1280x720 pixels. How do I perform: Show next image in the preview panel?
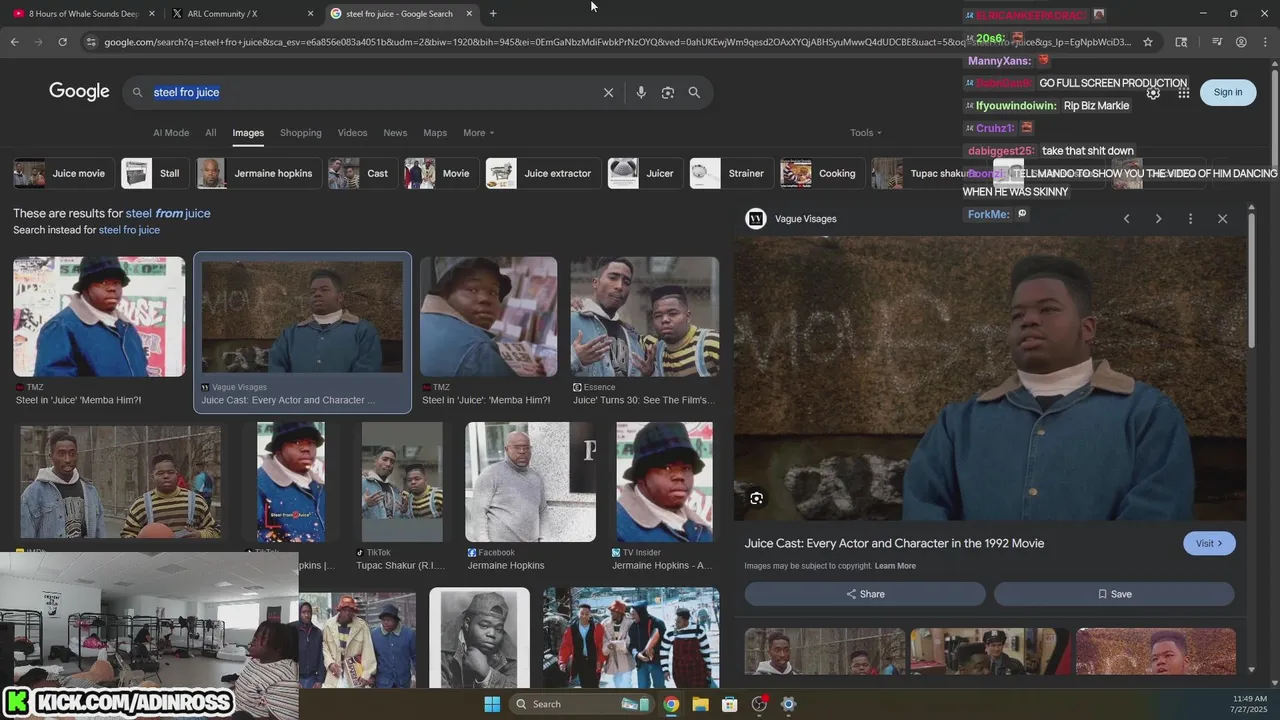pos(1158,218)
